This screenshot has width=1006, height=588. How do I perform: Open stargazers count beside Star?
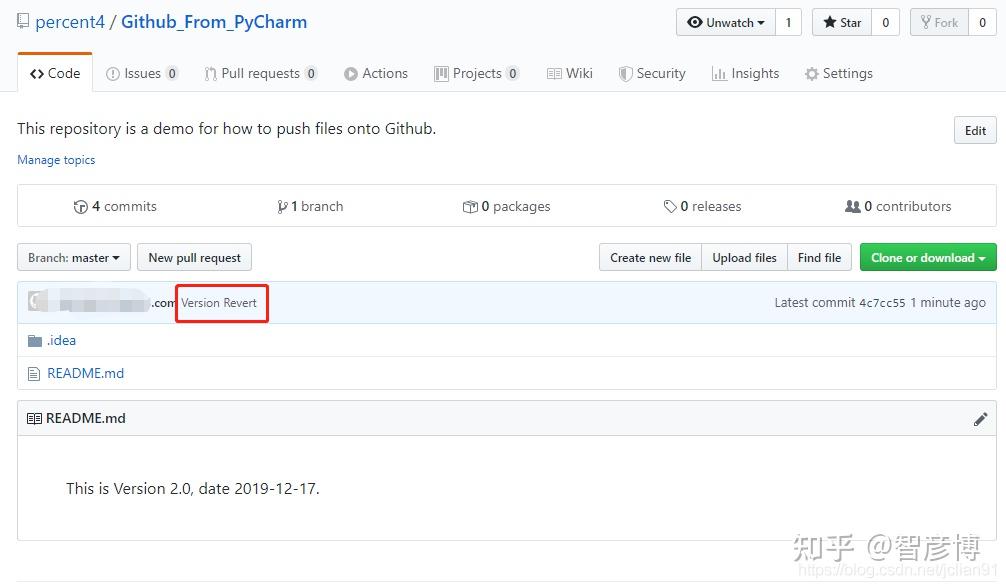[885, 22]
